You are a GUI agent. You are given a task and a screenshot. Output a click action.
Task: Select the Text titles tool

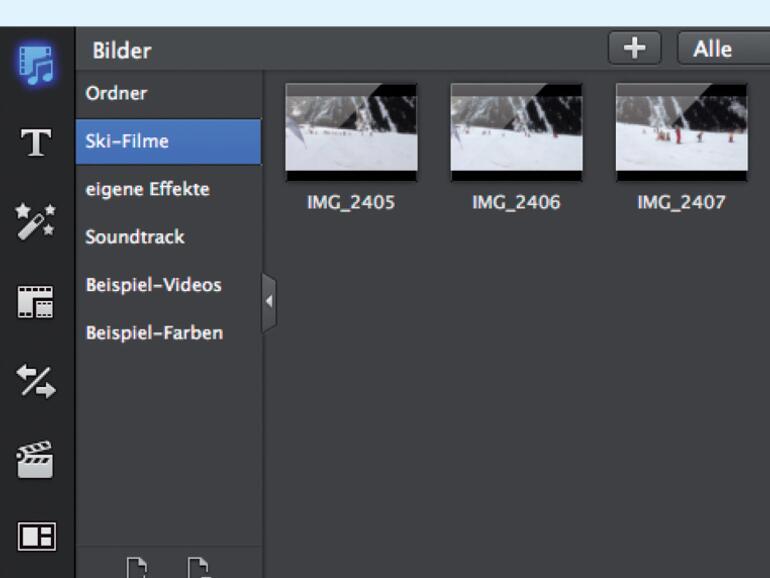coord(36,142)
